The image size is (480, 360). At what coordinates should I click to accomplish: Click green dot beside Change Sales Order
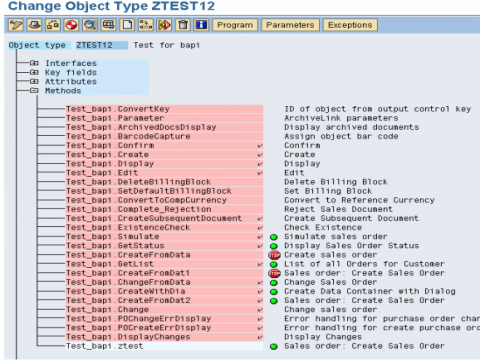tap(274, 283)
